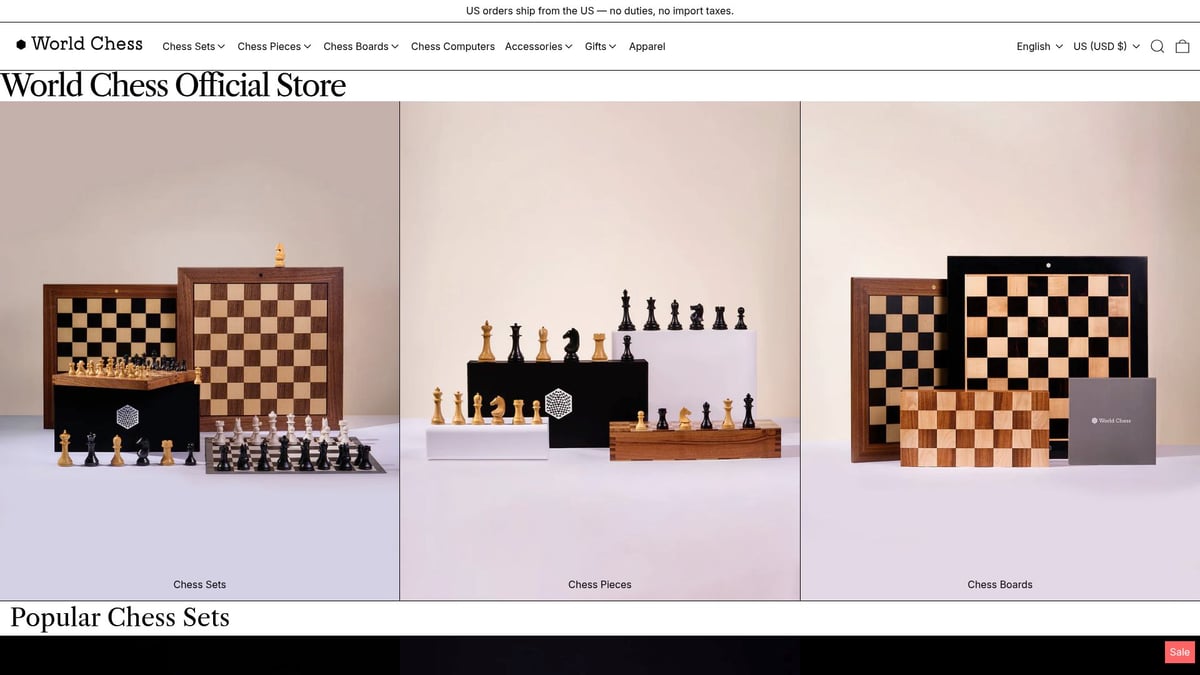Expand the Chess Sets dropdown menu
The image size is (1200, 675).
click(x=193, y=46)
